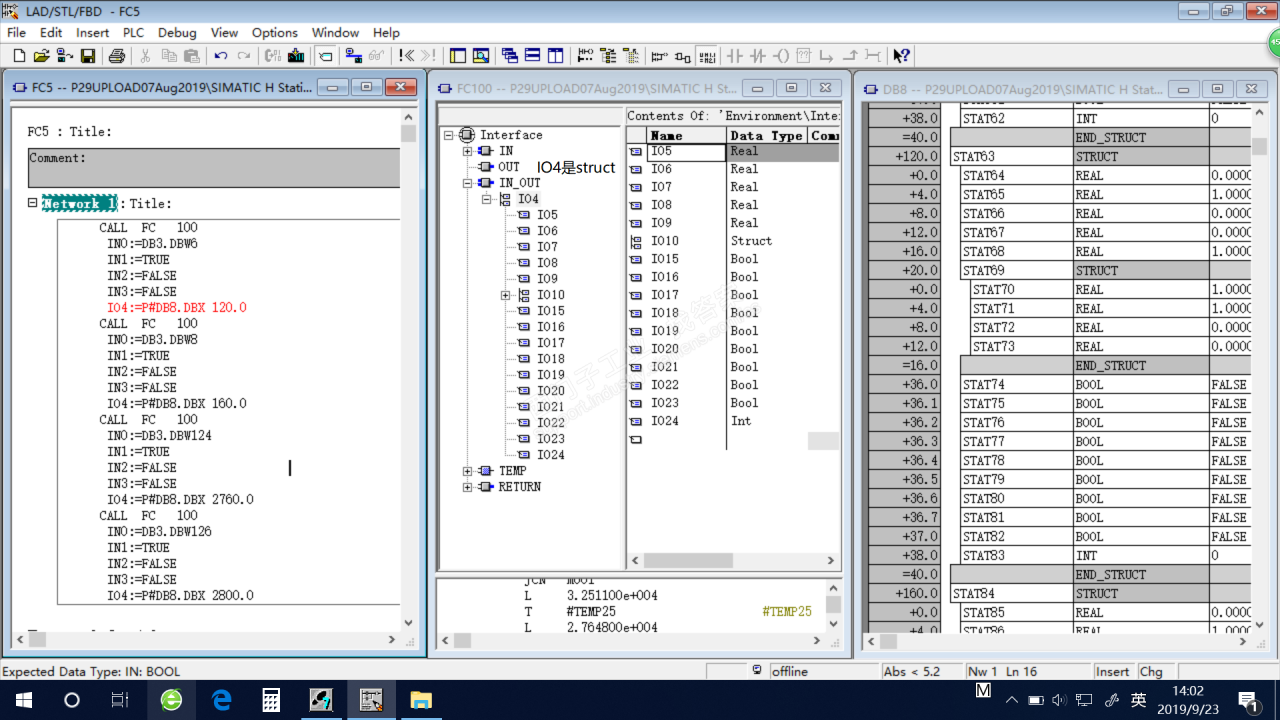
Task: Toggle symbolic representation label icon
Action: [x=325, y=56]
